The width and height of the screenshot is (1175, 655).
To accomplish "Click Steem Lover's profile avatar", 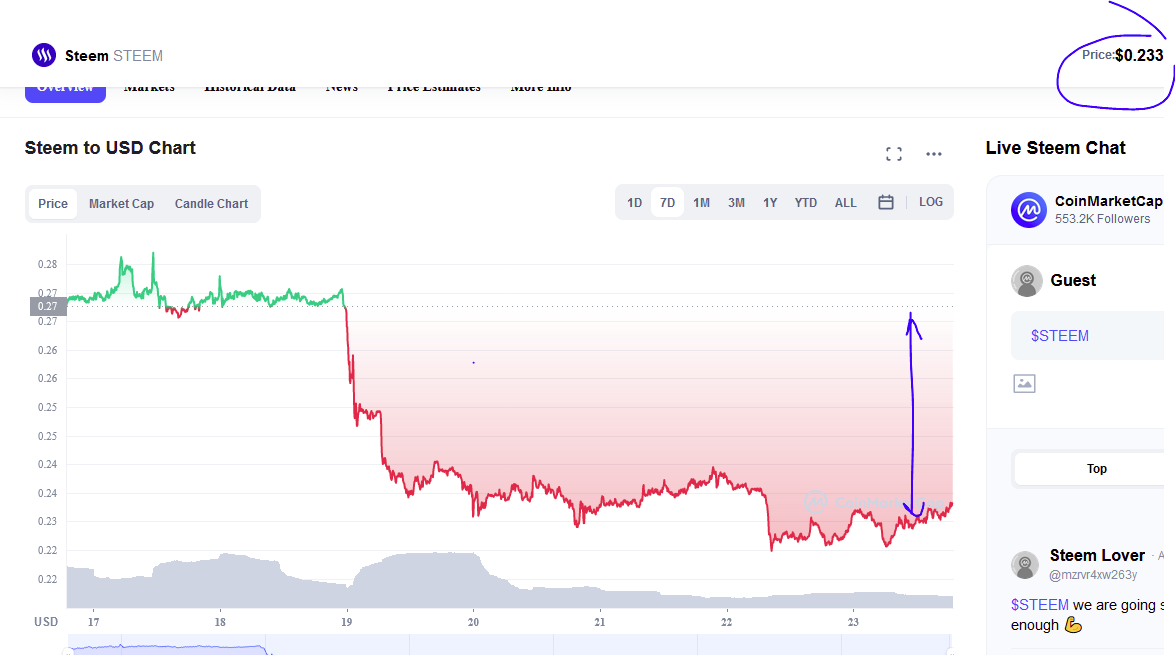I will tap(1024, 565).
